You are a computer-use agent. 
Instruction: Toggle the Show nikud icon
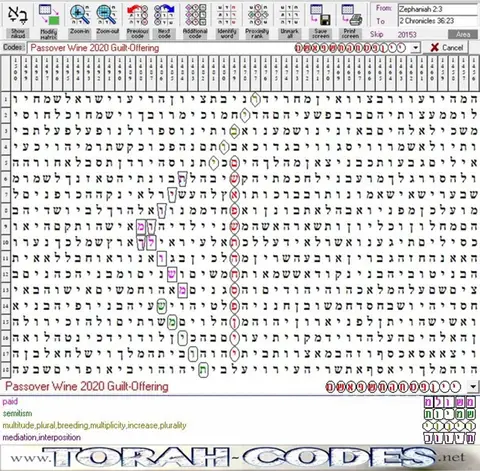pyautogui.click(x=18, y=15)
